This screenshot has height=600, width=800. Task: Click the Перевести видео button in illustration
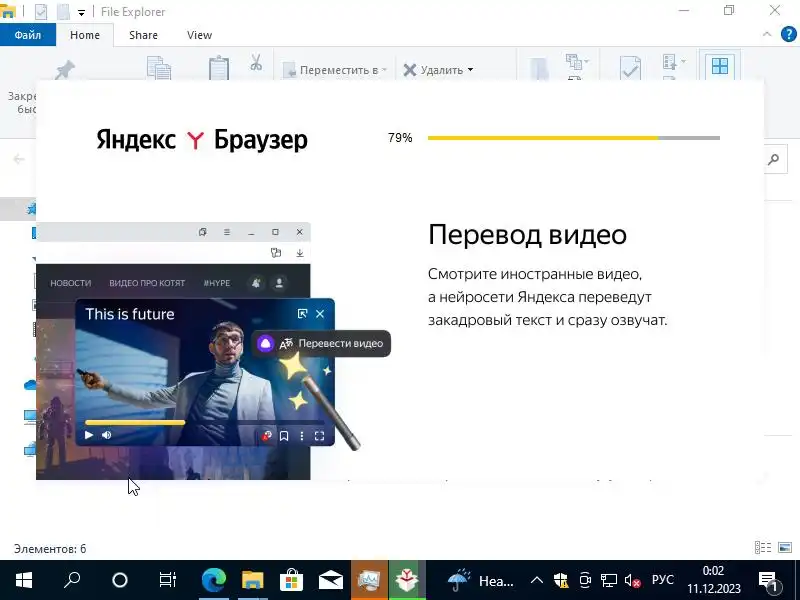tap(321, 343)
